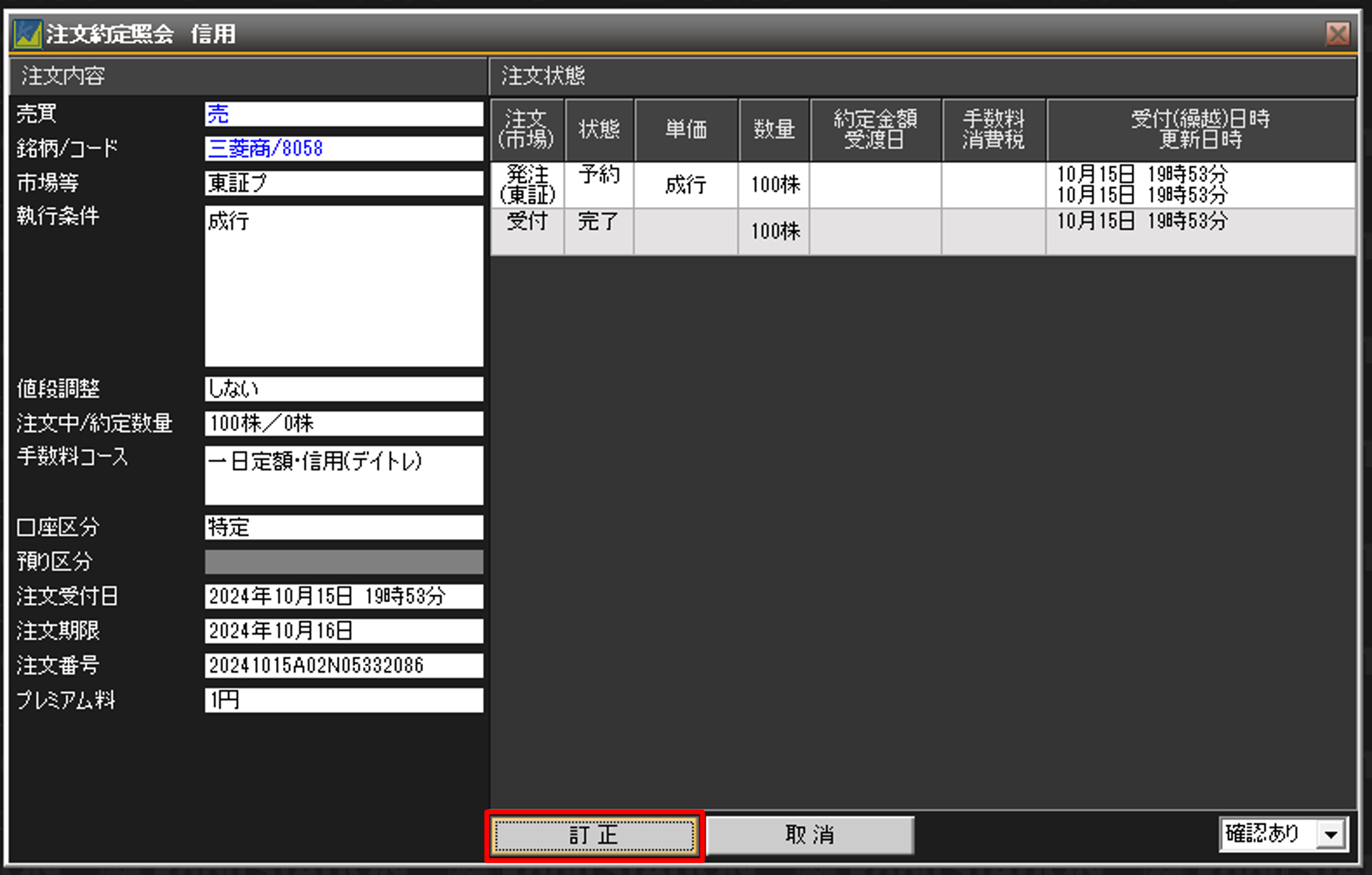Select the 予約 status cell

pyautogui.click(x=600, y=185)
